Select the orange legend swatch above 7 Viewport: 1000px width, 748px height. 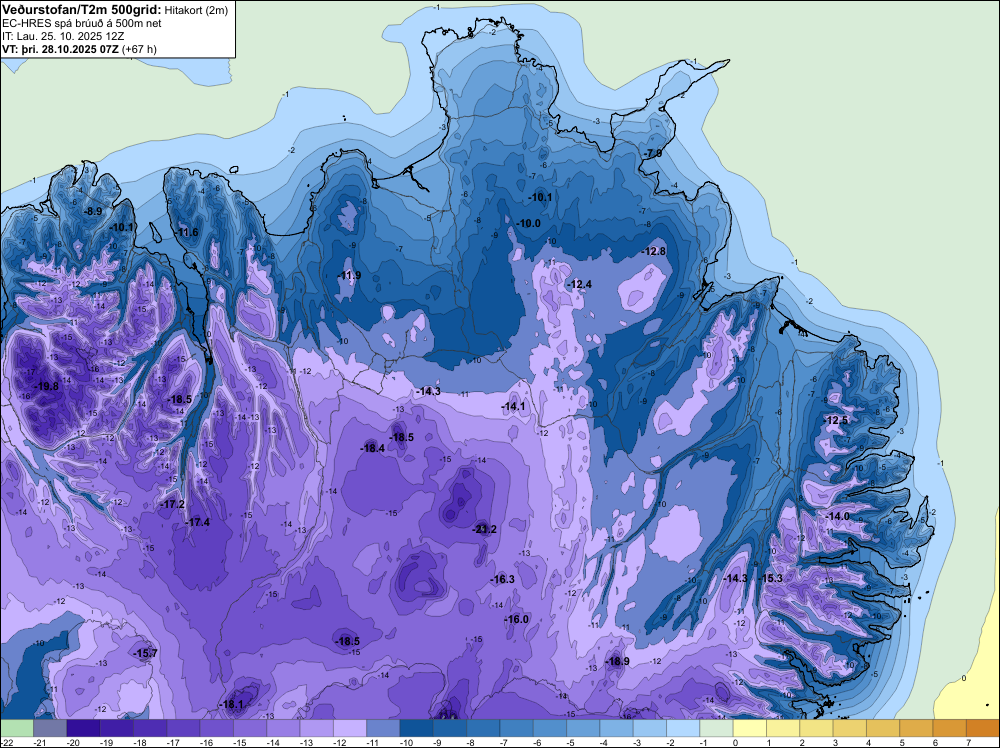[x=983, y=728]
